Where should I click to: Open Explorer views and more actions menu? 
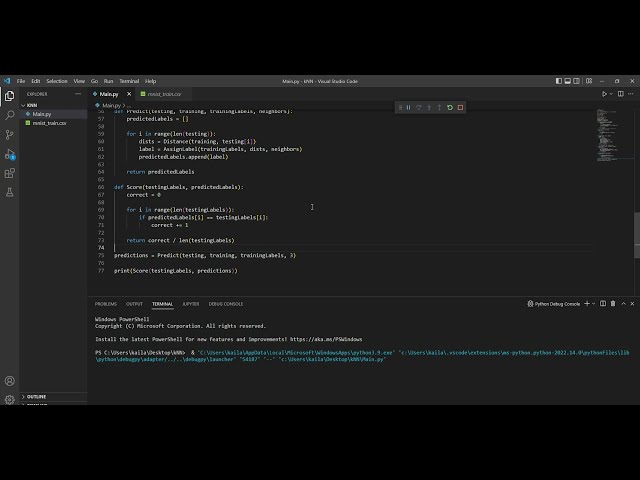(78, 94)
